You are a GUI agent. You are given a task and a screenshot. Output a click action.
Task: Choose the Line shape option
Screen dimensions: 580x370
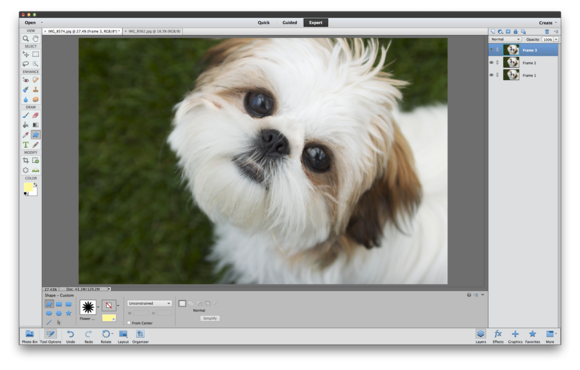click(49, 323)
